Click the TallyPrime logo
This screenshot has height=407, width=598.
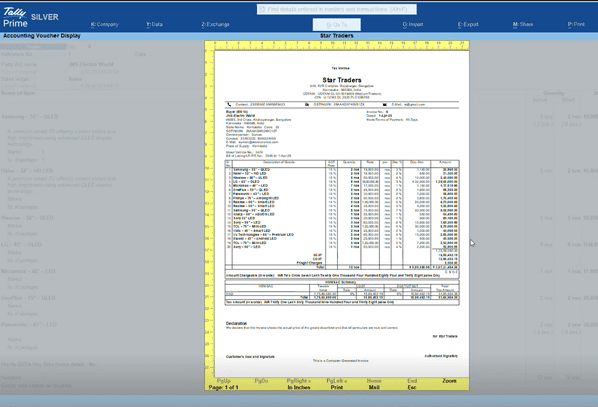coord(15,18)
